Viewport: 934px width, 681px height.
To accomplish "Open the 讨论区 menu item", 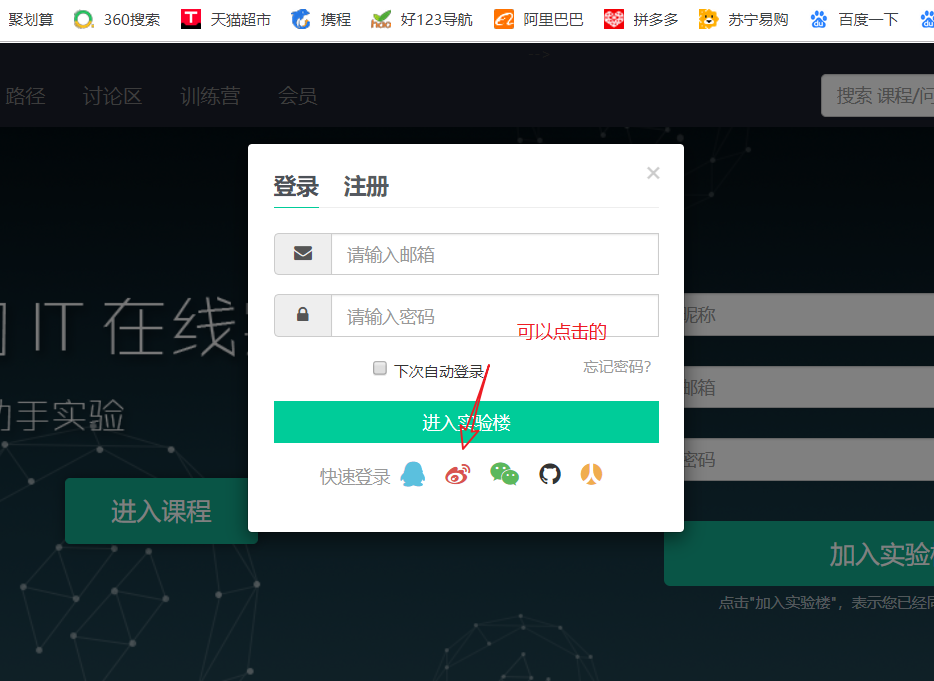I will 112,96.
